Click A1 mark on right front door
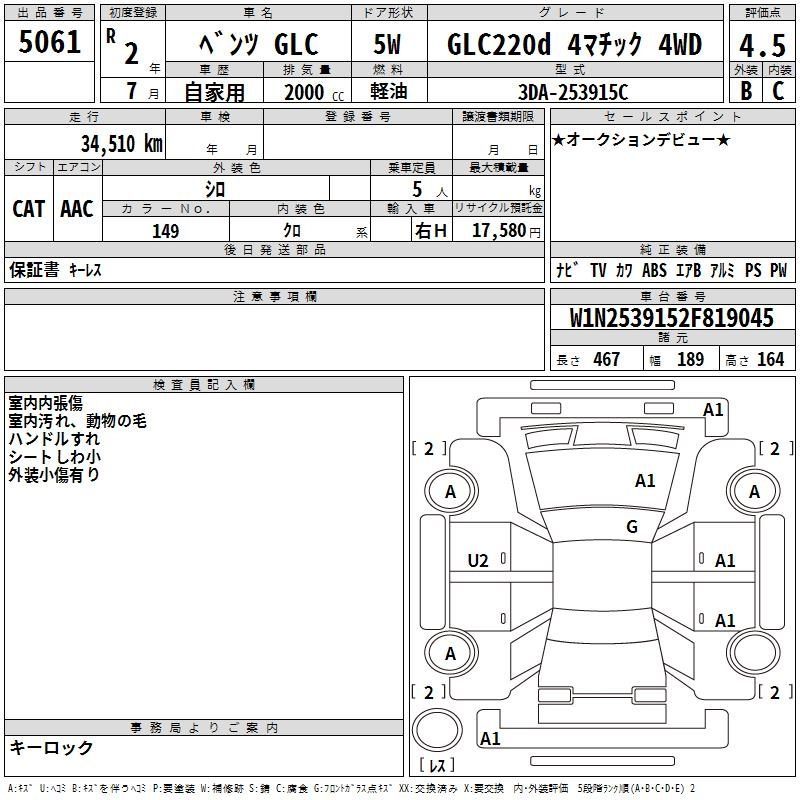Viewport: 800px width, 800px height. [x=725, y=561]
